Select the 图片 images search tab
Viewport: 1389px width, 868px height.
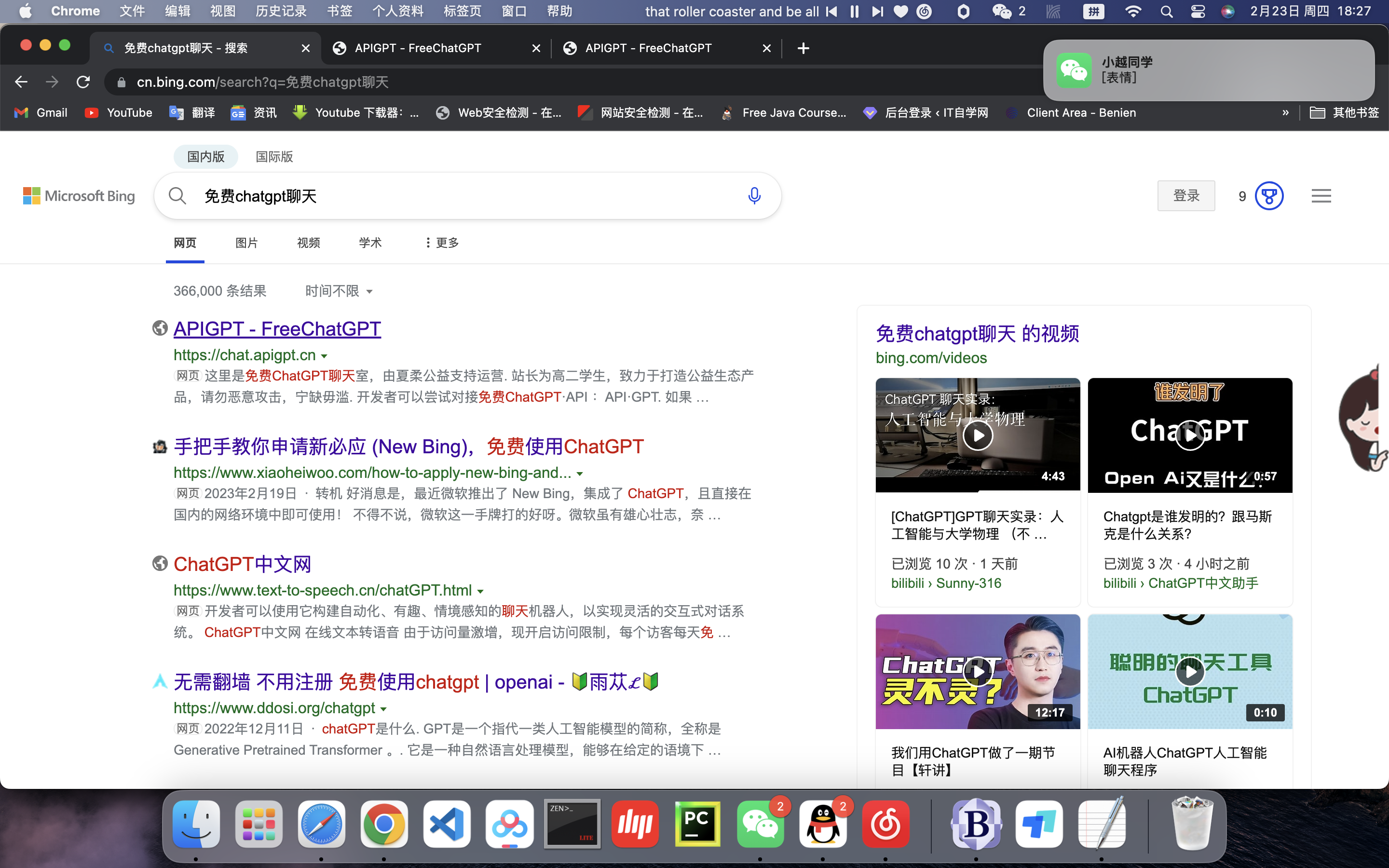pos(247,243)
